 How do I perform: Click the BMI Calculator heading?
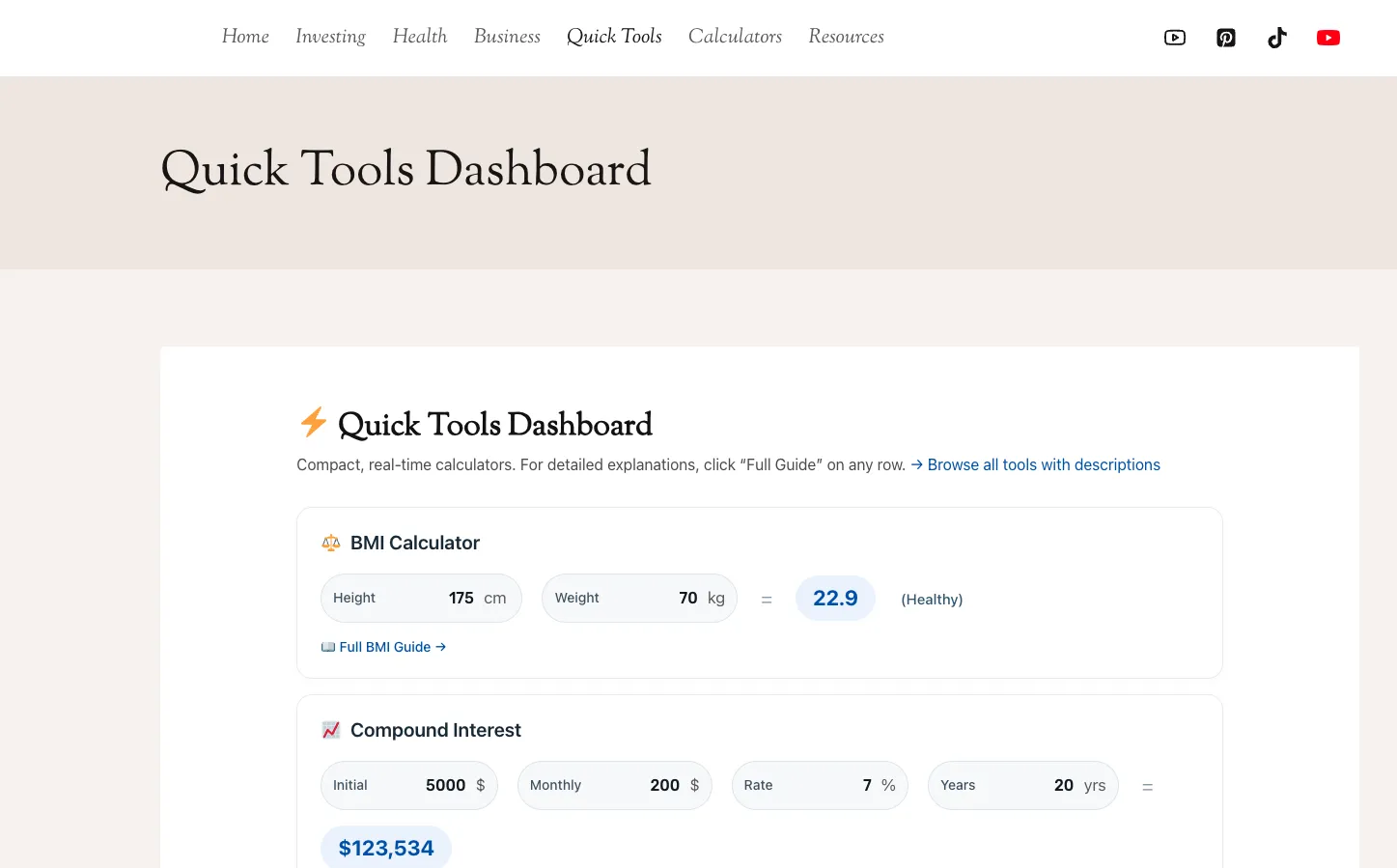(415, 543)
